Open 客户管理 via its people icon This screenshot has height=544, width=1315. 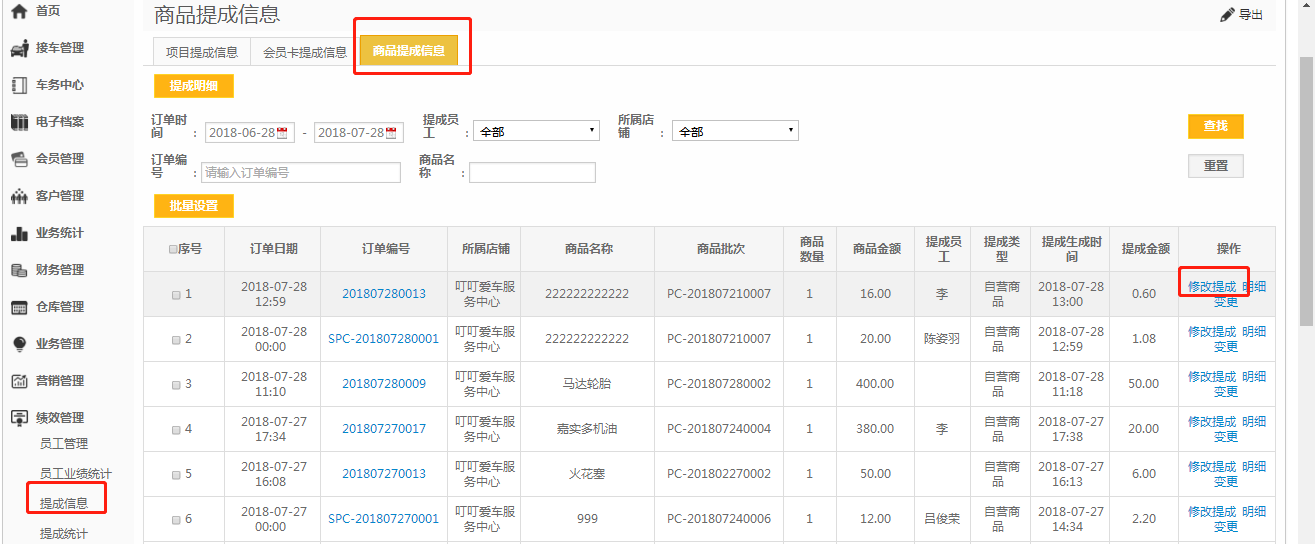point(18,196)
